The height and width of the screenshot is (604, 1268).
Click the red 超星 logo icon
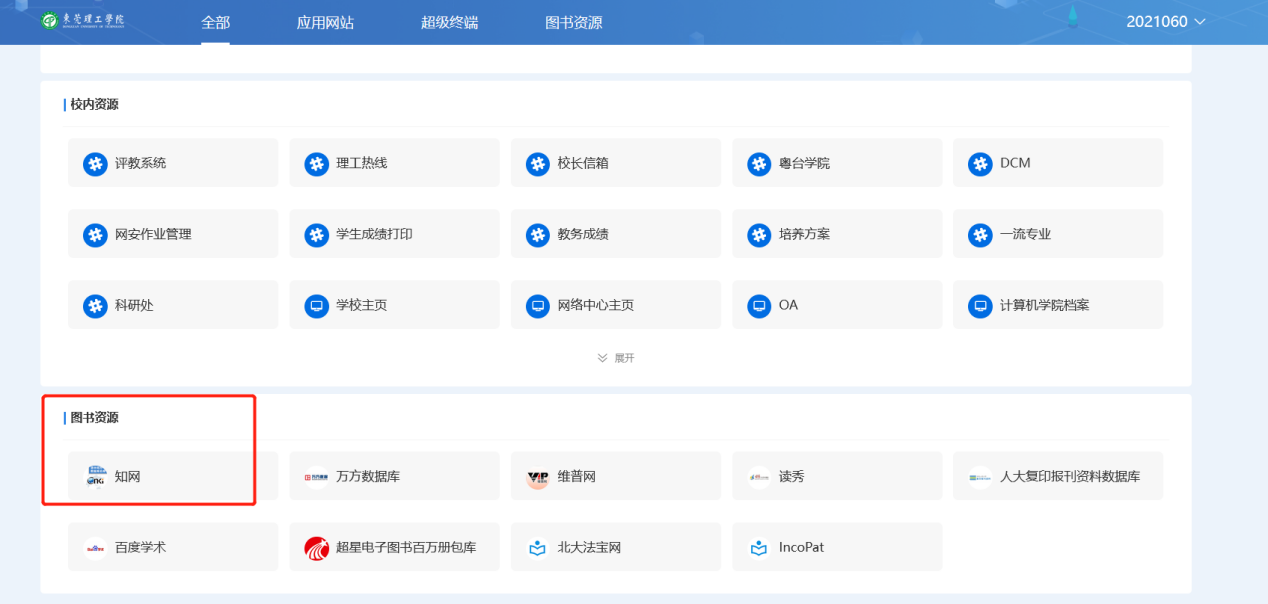[x=316, y=548]
